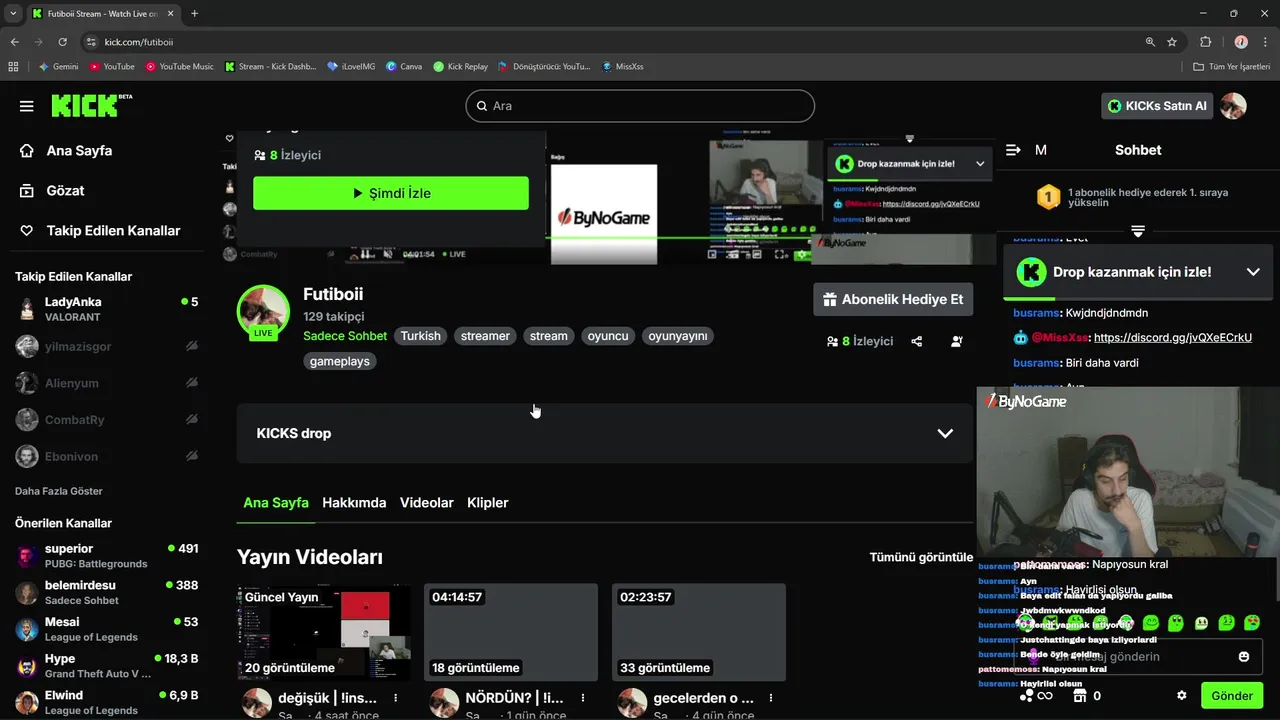This screenshot has height=720, width=1280.
Task: Open the Chrome tab search dropdown
Action: point(13,14)
